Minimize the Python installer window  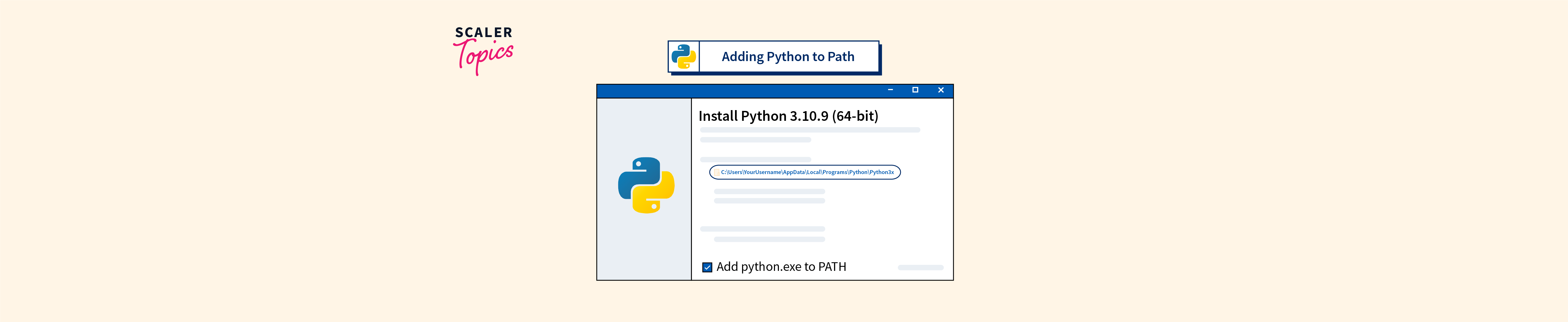point(890,90)
